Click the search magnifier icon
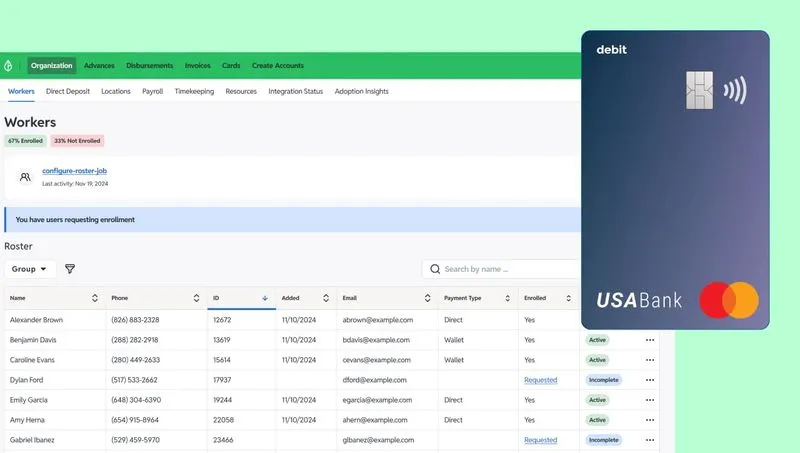The height and width of the screenshot is (453, 800). 435,269
